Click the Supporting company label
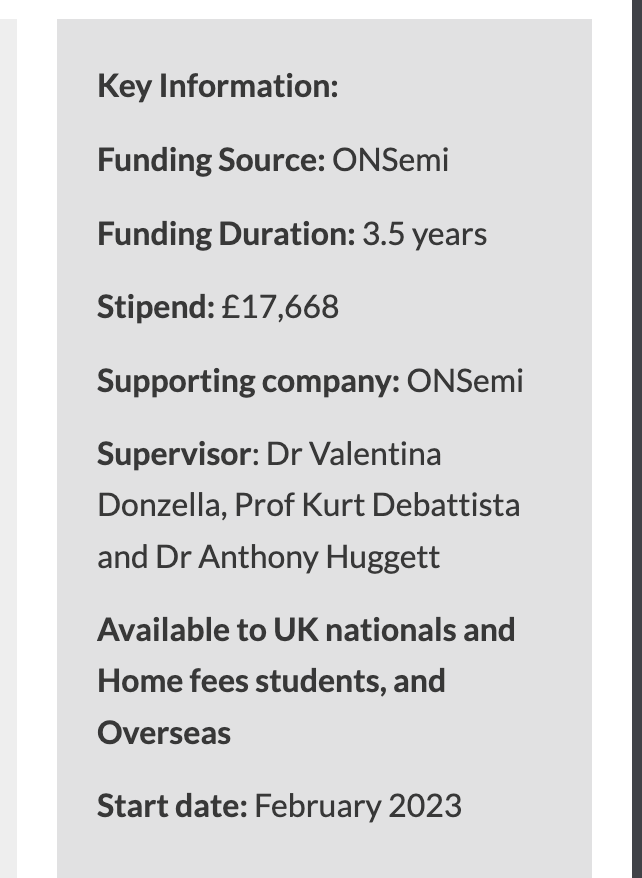The width and height of the screenshot is (642, 878). pyautogui.click(x=248, y=381)
